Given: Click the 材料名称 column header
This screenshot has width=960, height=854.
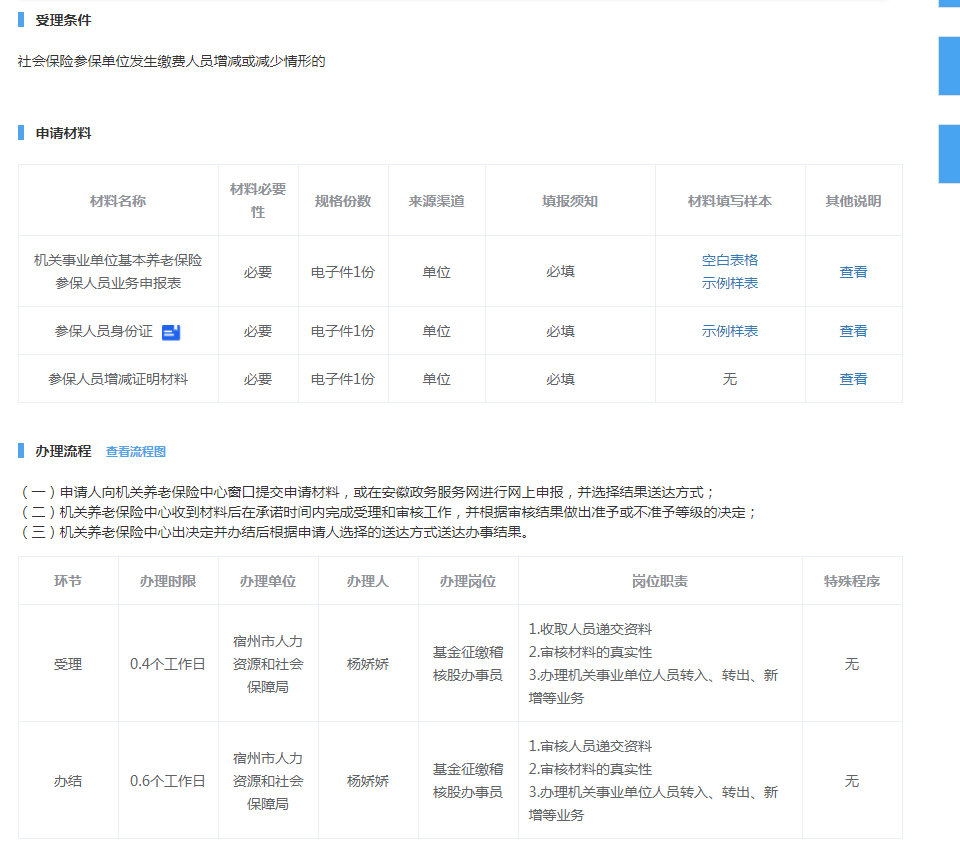Looking at the screenshot, I should coord(118,201).
